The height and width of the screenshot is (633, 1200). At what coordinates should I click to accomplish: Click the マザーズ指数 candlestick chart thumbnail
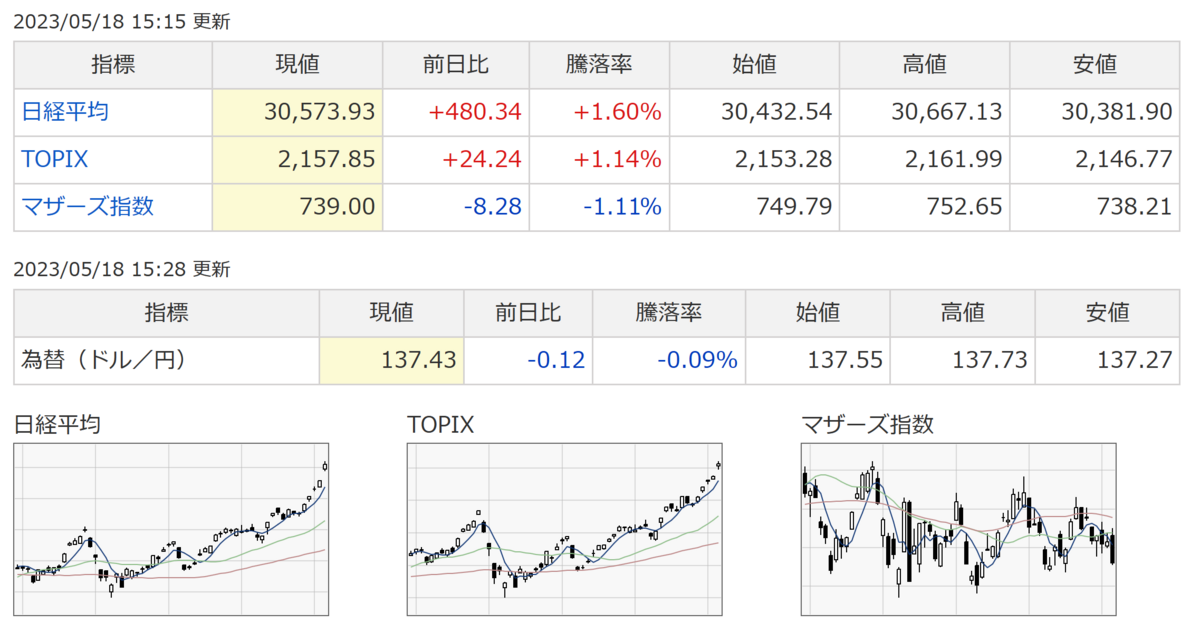[960, 529]
